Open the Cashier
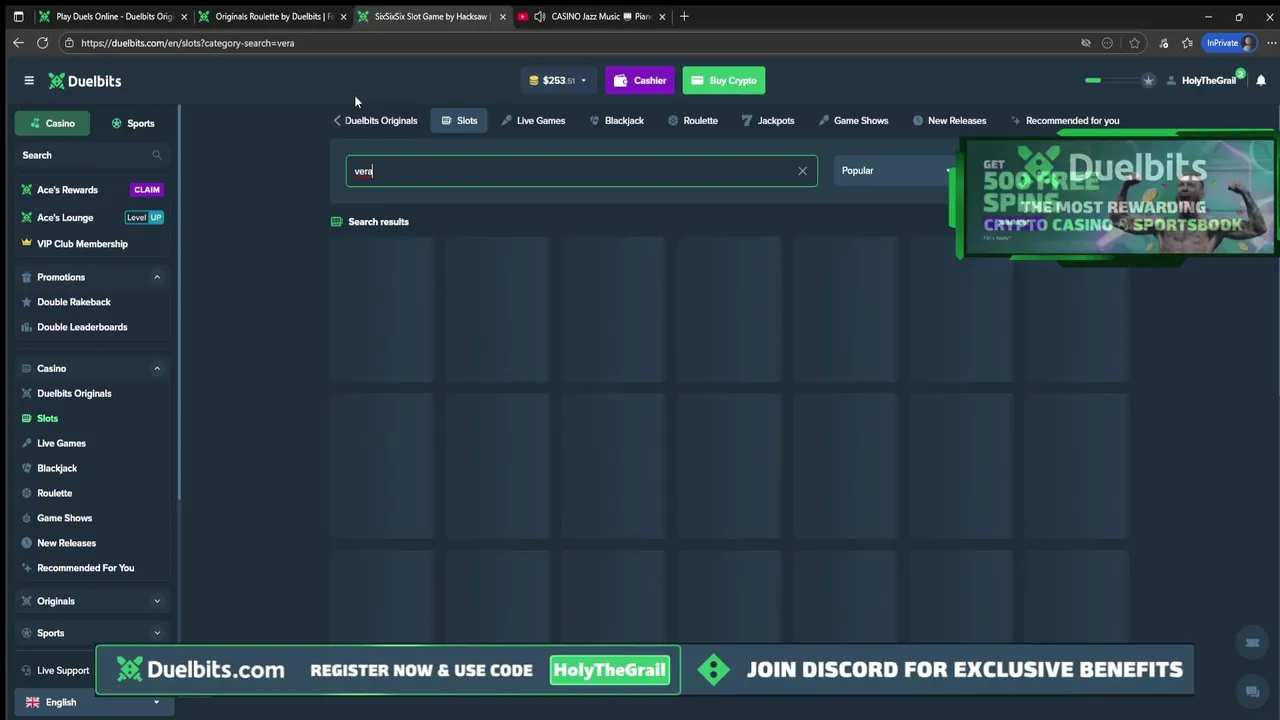Viewport: 1280px width, 720px height. tap(640, 81)
